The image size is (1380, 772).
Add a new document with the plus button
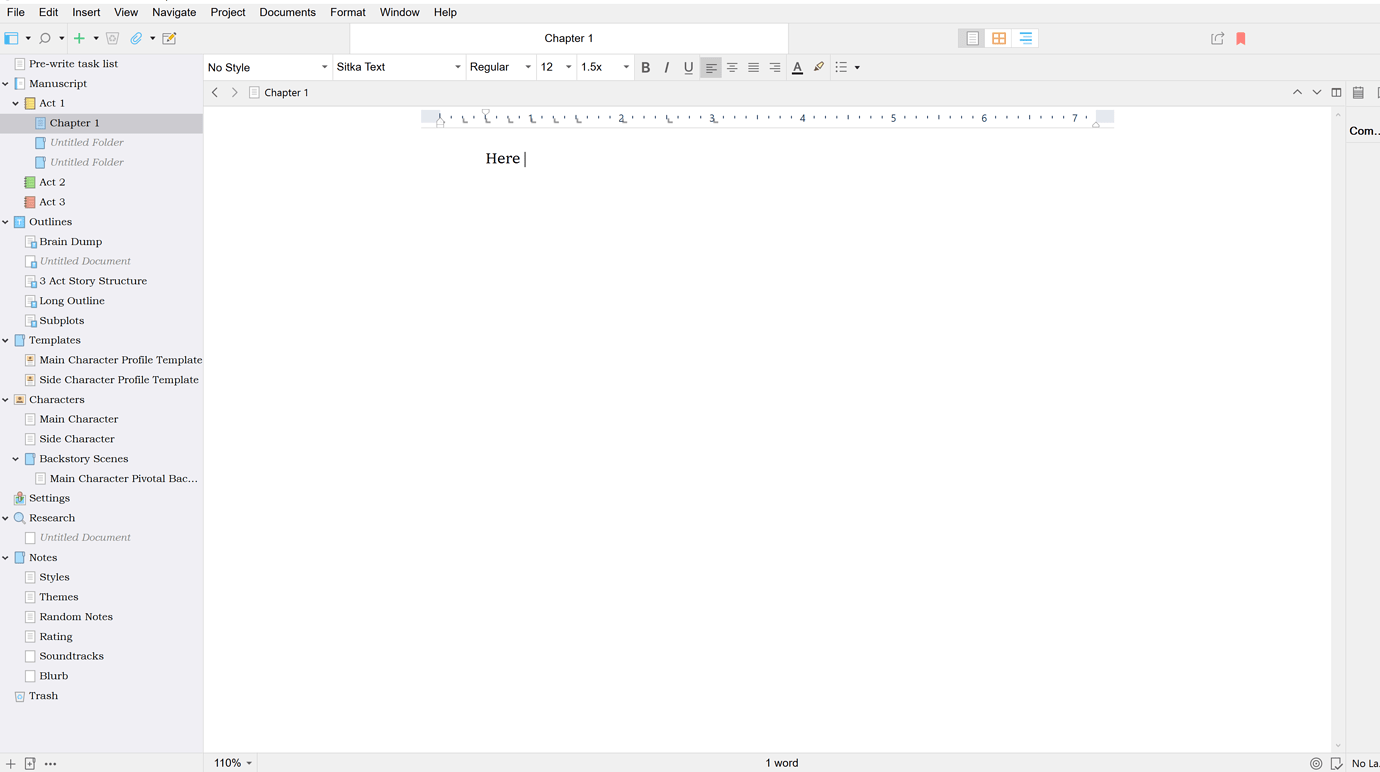(78, 37)
